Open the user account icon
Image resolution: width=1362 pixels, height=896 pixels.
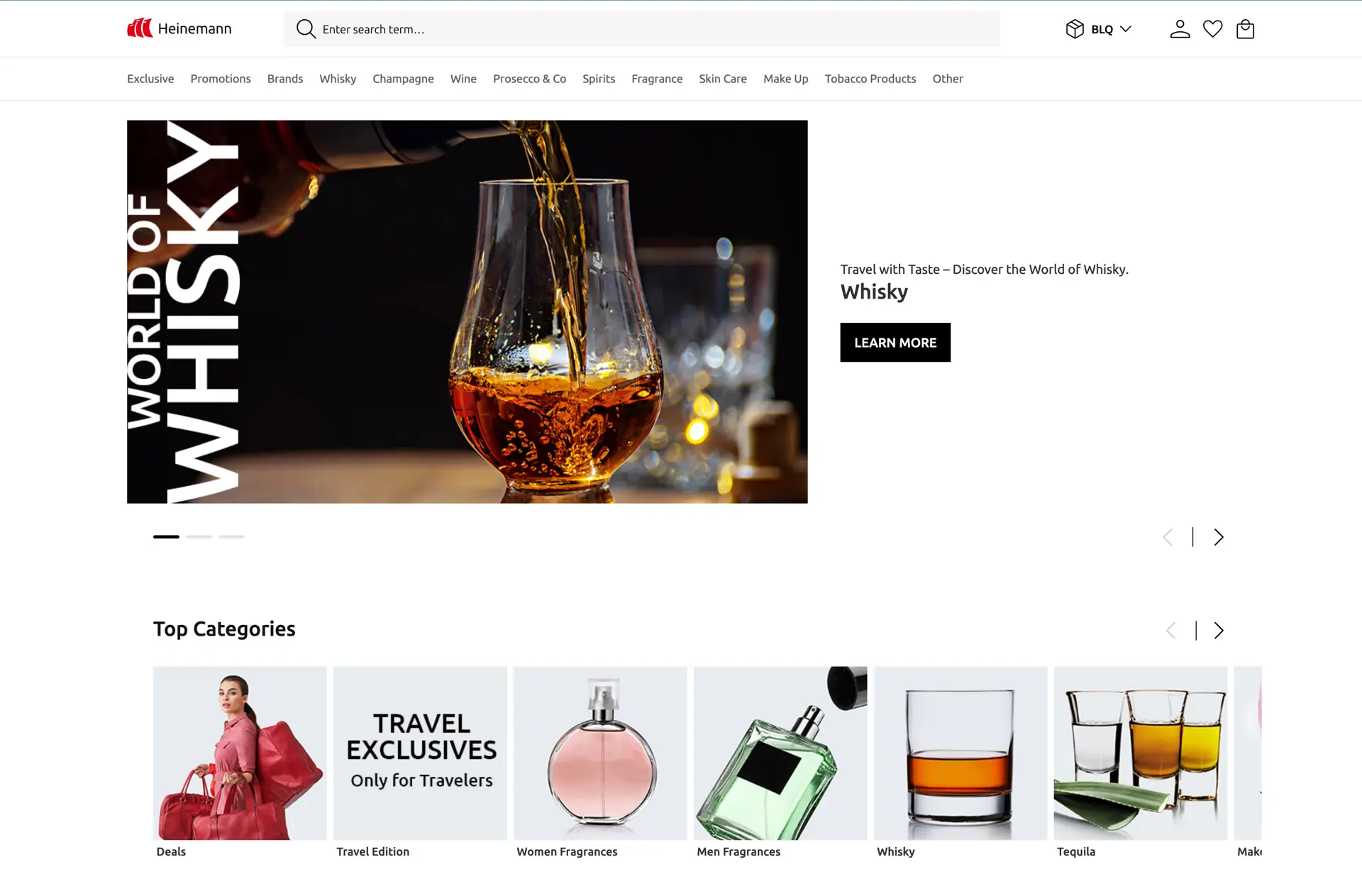[1180, 29]
